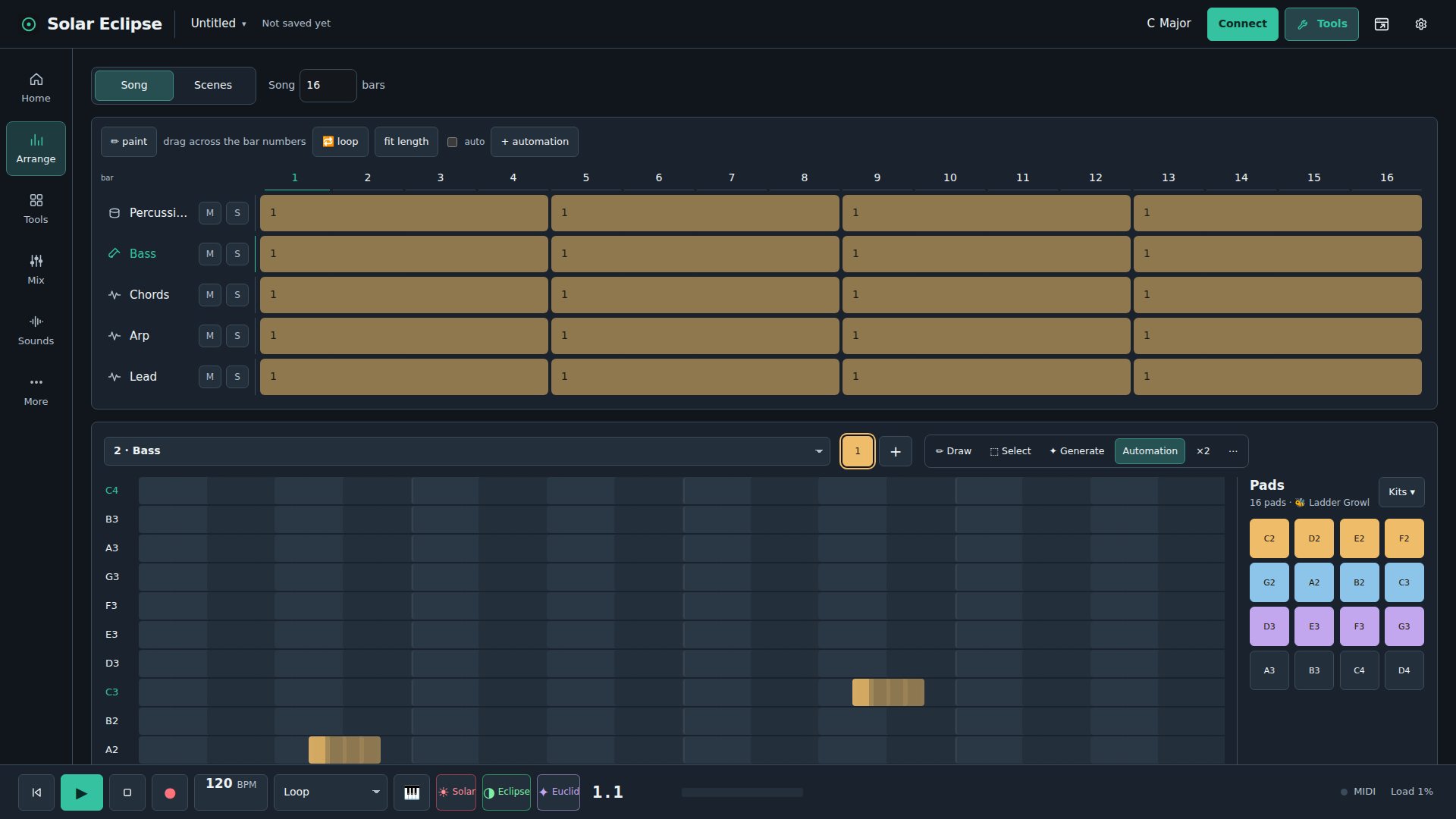Screen dimensions: 1456x819
Task: Mute the Bass track
Action: 210,254
